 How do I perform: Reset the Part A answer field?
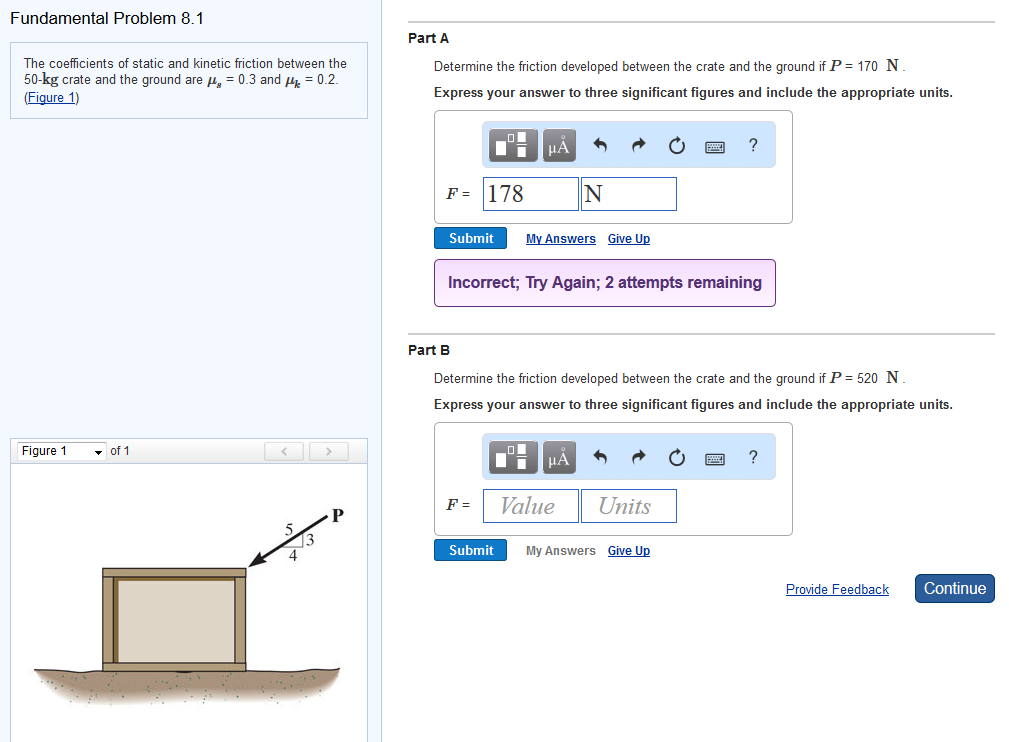[676, 145]
